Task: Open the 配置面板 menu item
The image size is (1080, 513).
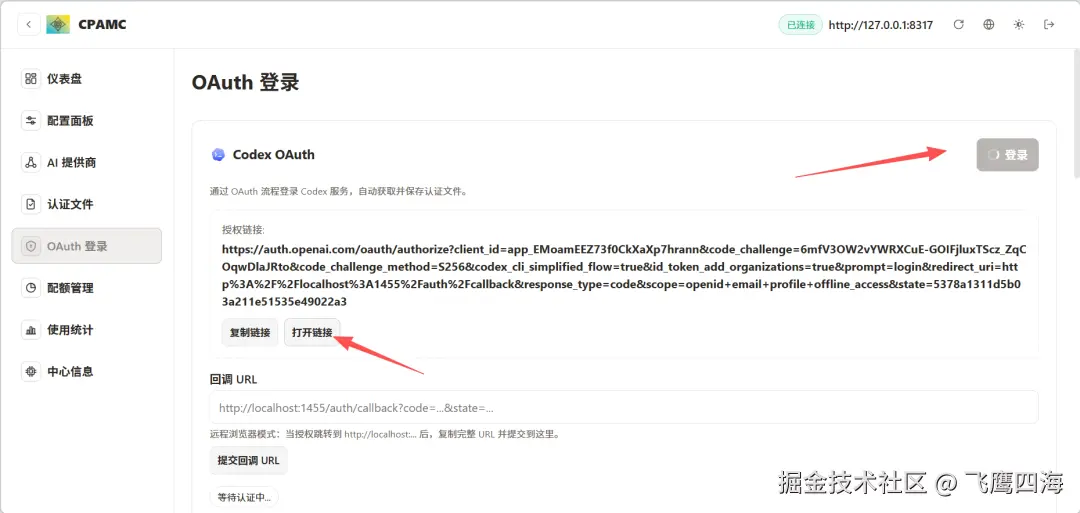Action: point(87,121)
